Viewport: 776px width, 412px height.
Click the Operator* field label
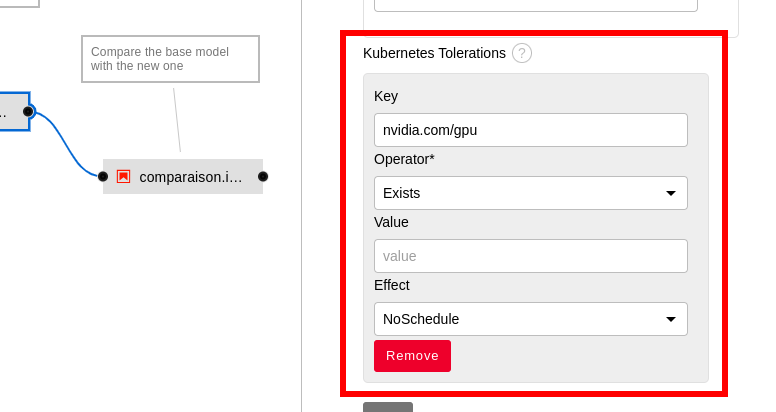click(404, 159)
